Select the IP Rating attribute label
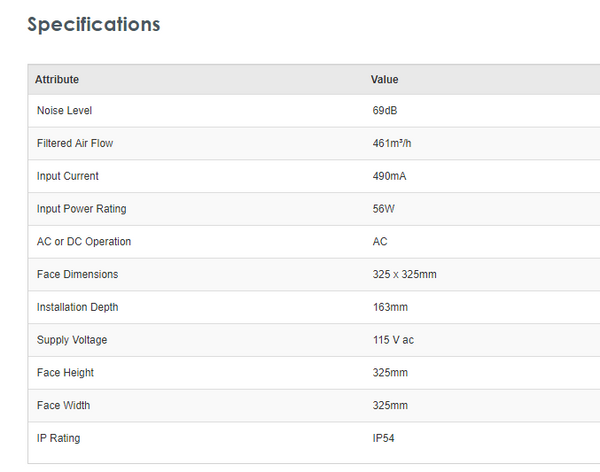 58,438
